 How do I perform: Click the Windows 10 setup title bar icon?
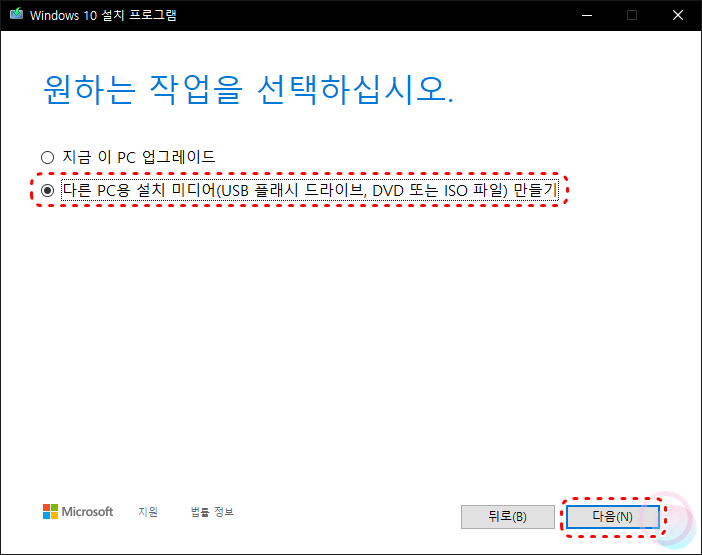(17, 14)
